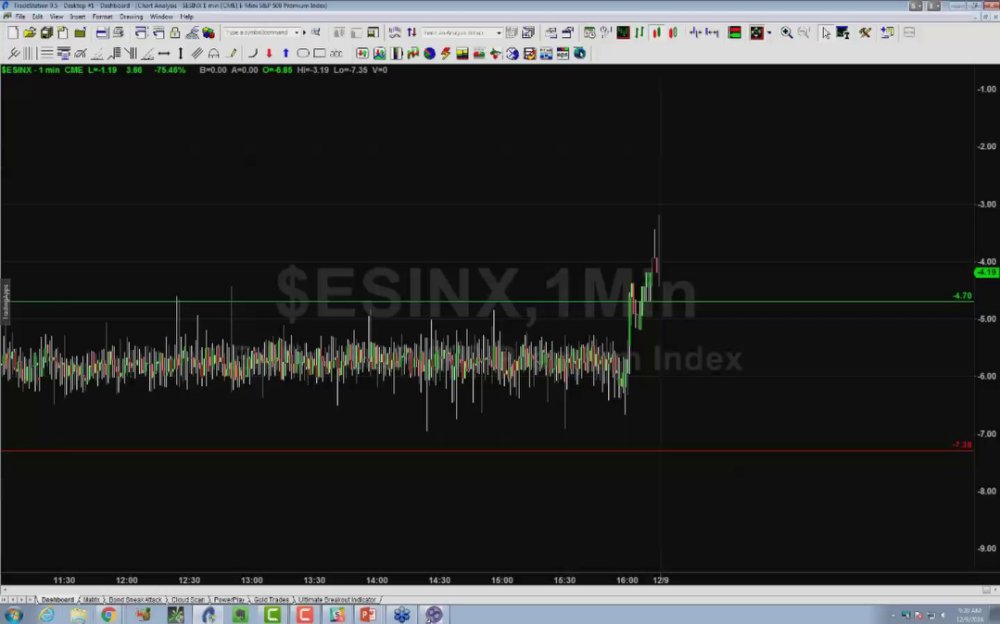Click the lightning bolt app icon
This screenshot has width=1000, height=624.
point(446,54)
